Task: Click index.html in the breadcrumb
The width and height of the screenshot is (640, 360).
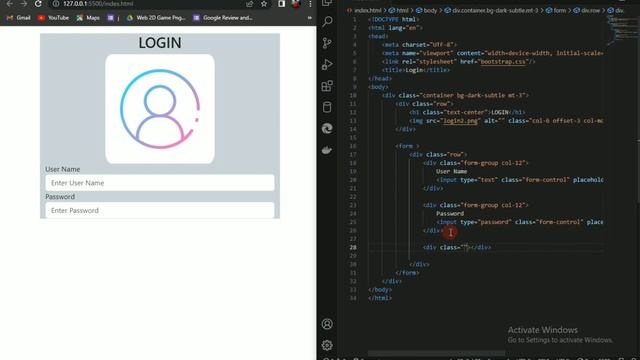Action: pos(367,11)
